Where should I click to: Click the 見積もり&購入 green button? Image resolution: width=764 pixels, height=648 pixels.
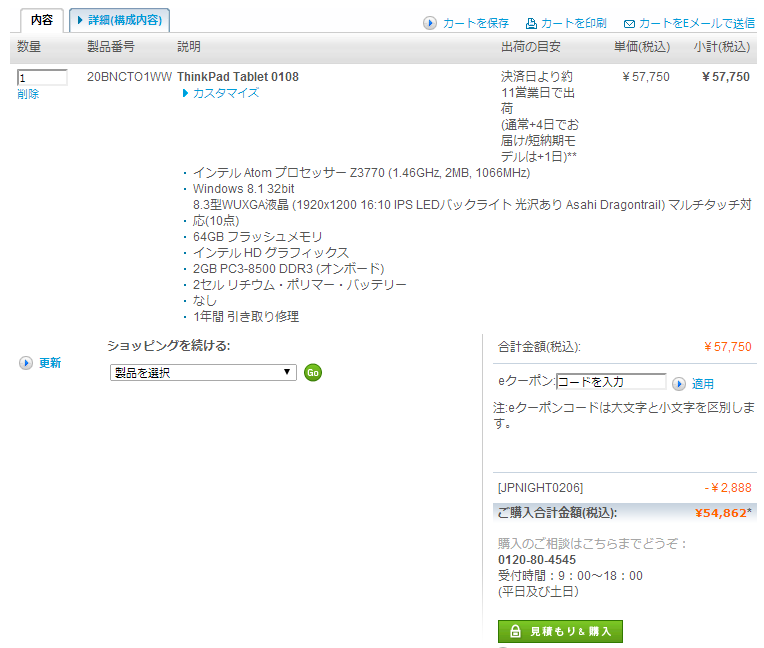click(560, 632)
